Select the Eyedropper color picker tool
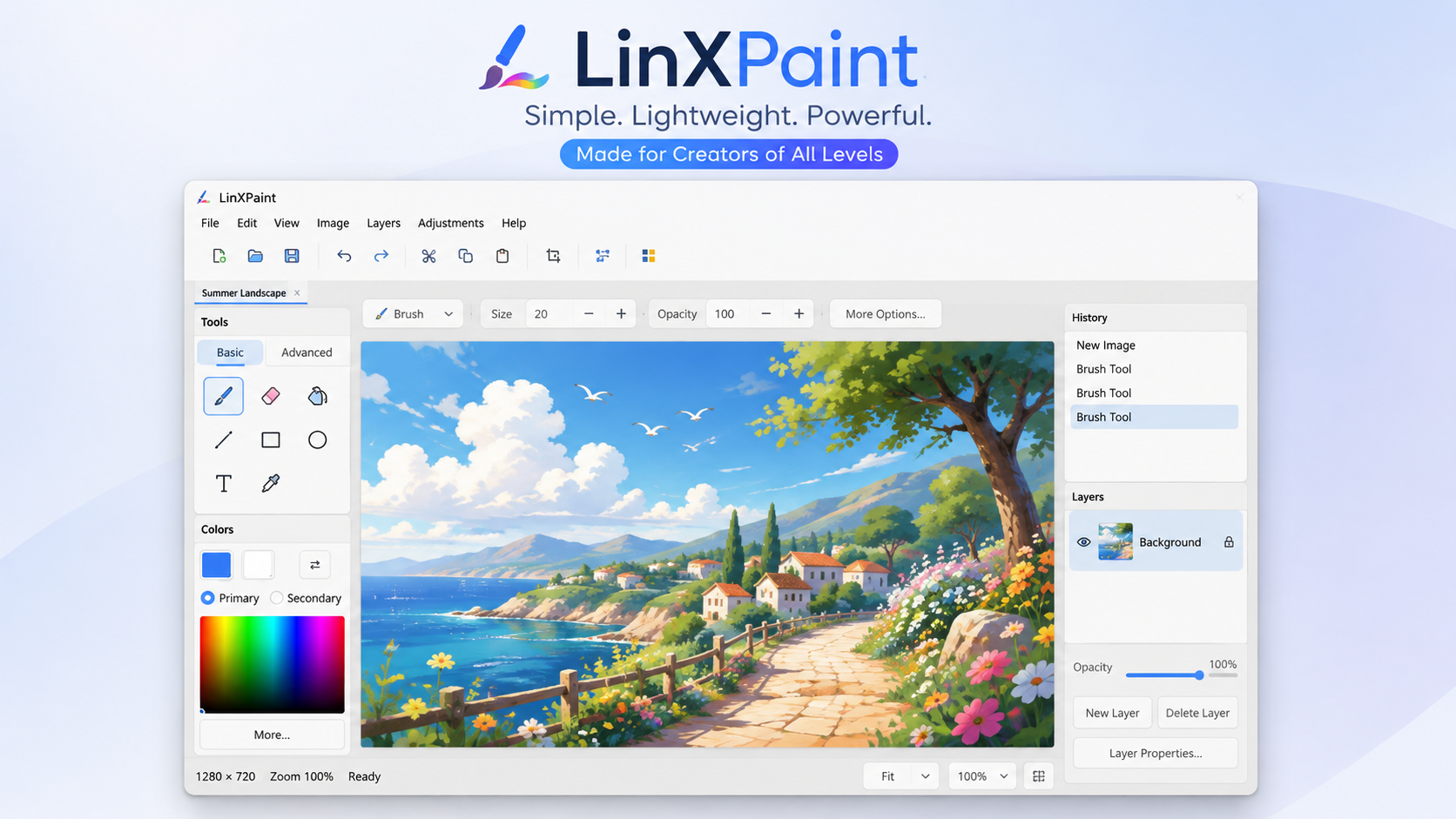 click(271, 483)
